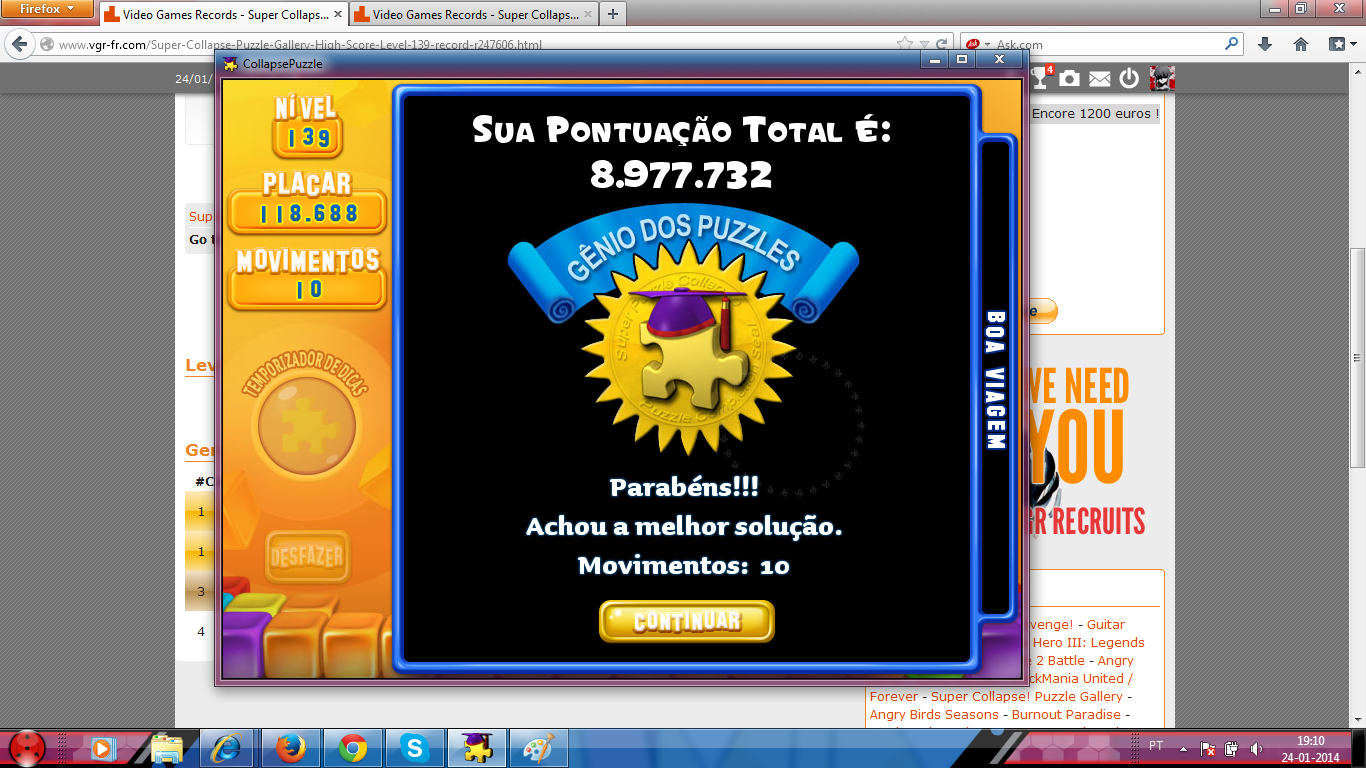This screenshot has width=1366, height=768.
Task: Open the trophy notifications icon
Action: (1041, 78)
